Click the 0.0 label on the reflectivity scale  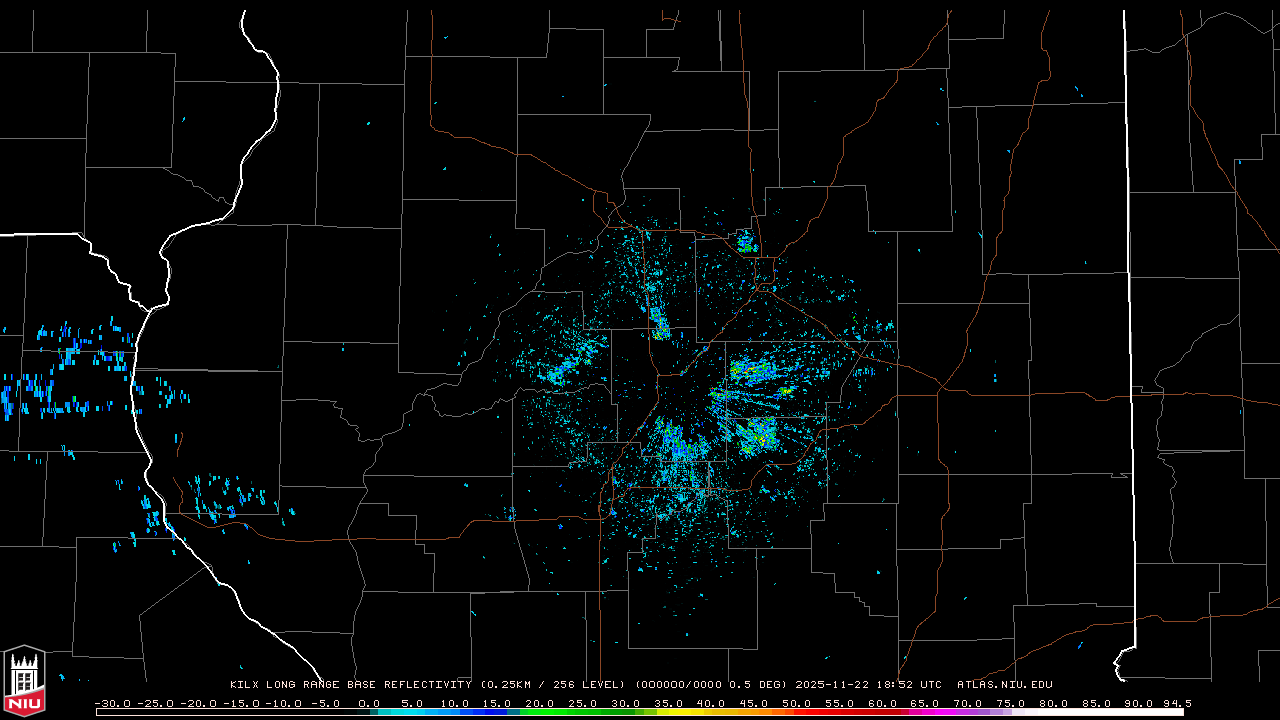point(369,703)
